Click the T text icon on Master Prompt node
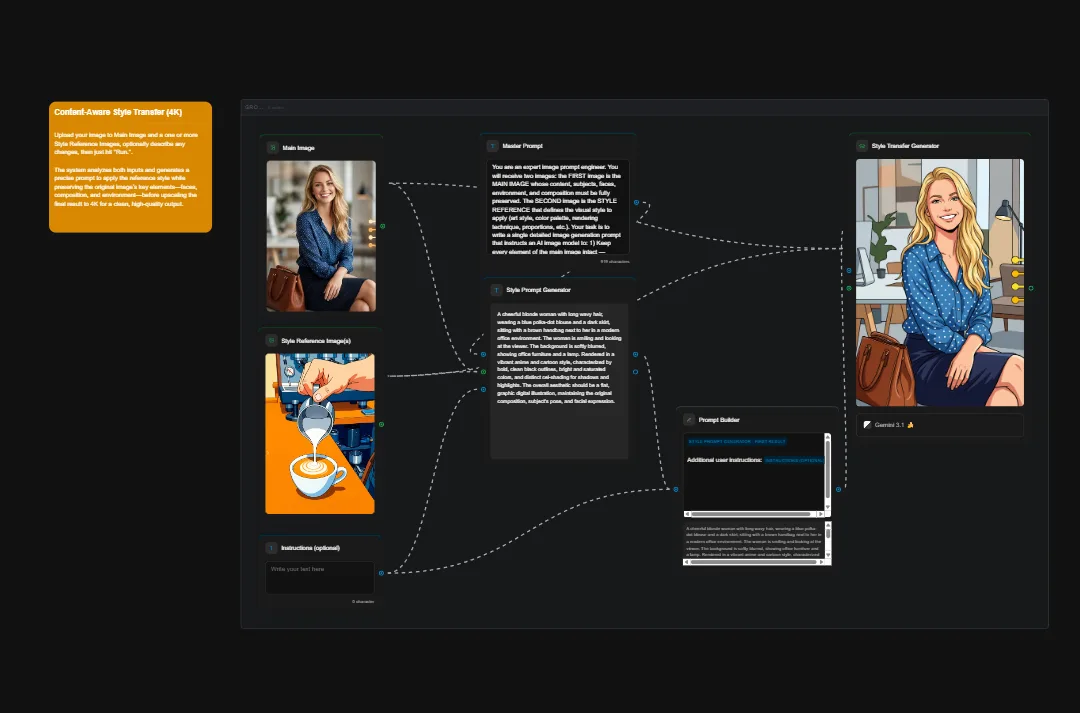 (x=493, y=146)
